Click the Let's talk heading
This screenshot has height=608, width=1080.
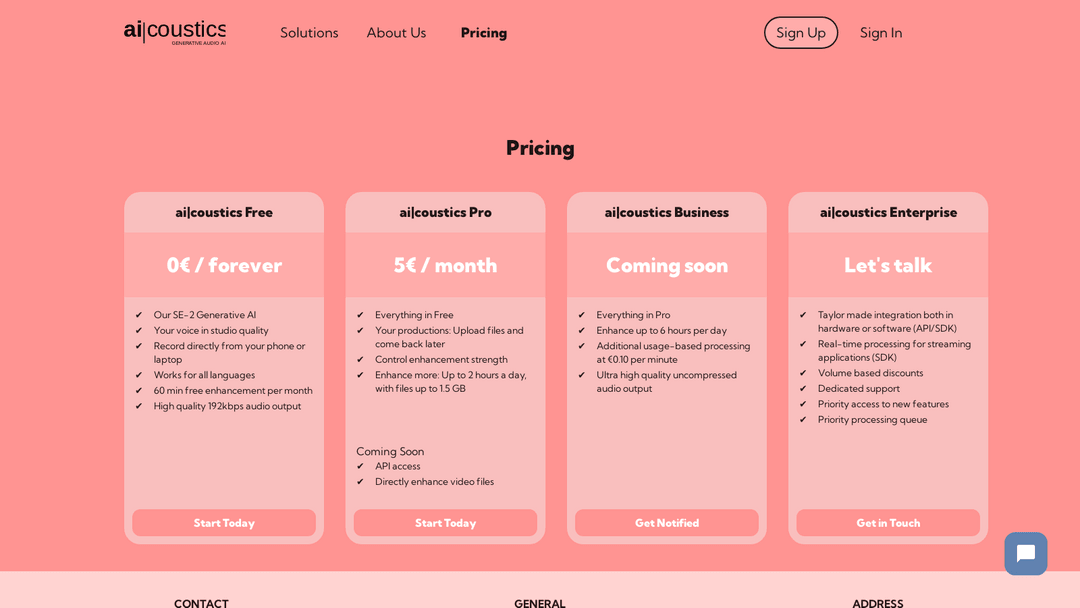(888, 265)
